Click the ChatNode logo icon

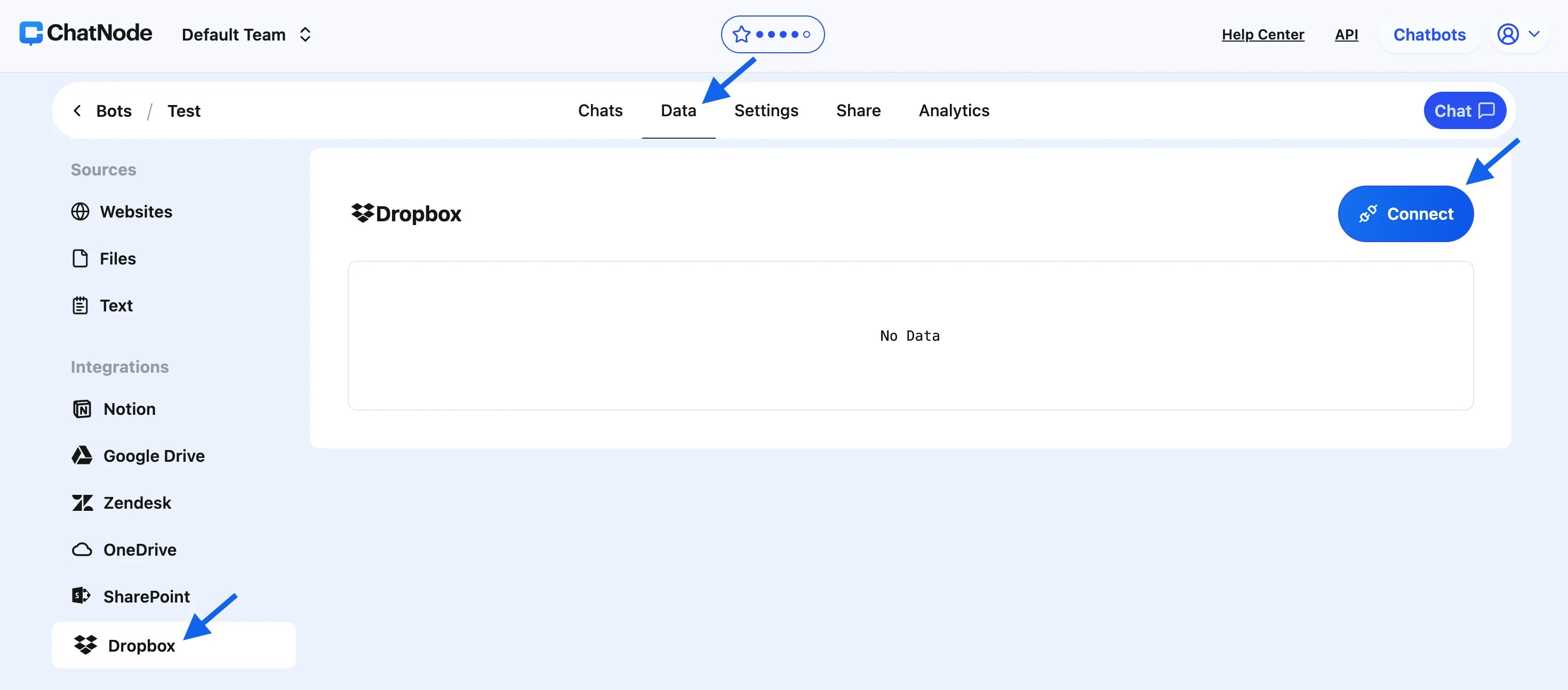(30, 34)
